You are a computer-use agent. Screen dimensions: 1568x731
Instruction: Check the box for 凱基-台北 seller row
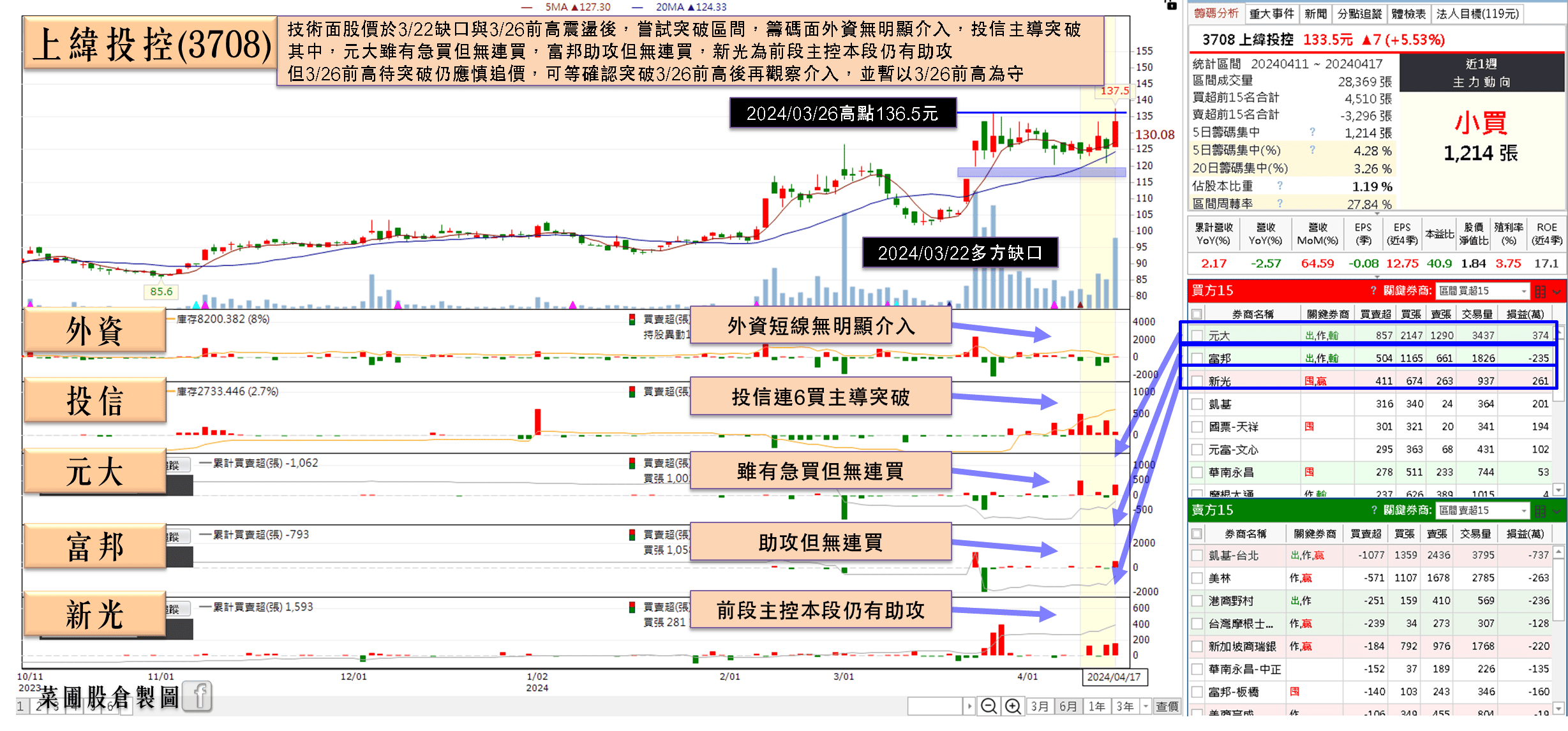pyautogui.click(x=1197, y=556)
